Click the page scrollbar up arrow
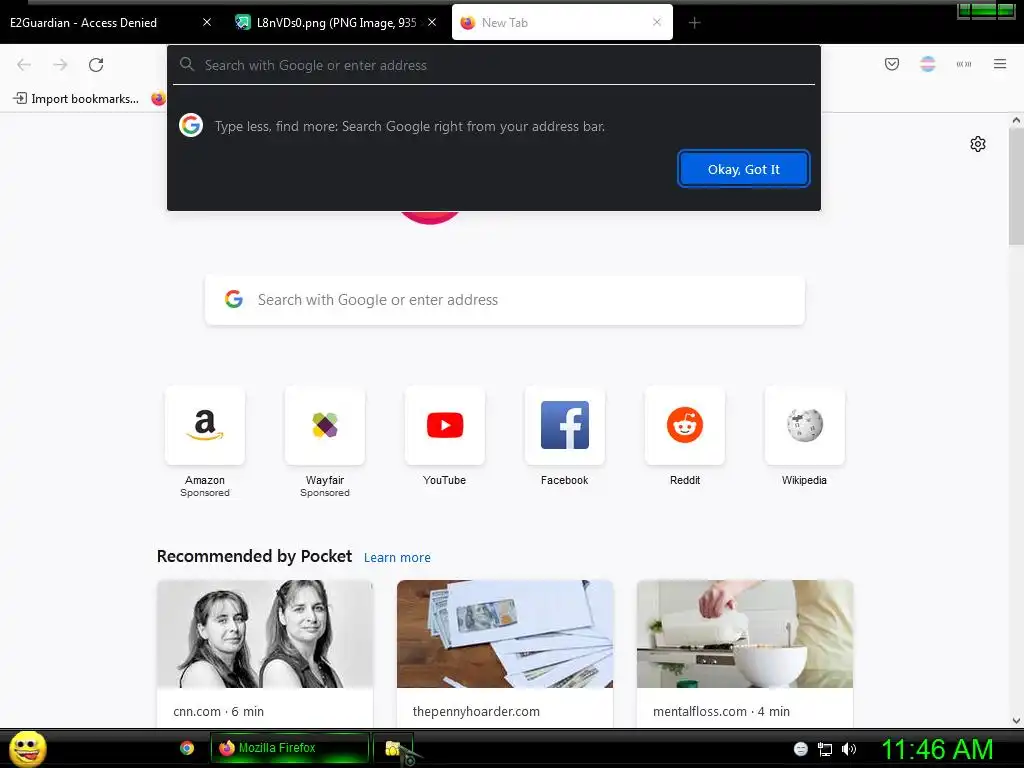Viewport: 1024px width, 768px height. coord(1016,120)
